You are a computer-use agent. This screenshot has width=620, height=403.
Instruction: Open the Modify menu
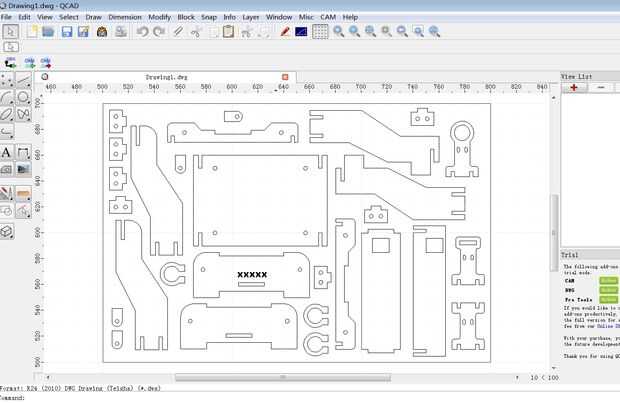[159, 17]
